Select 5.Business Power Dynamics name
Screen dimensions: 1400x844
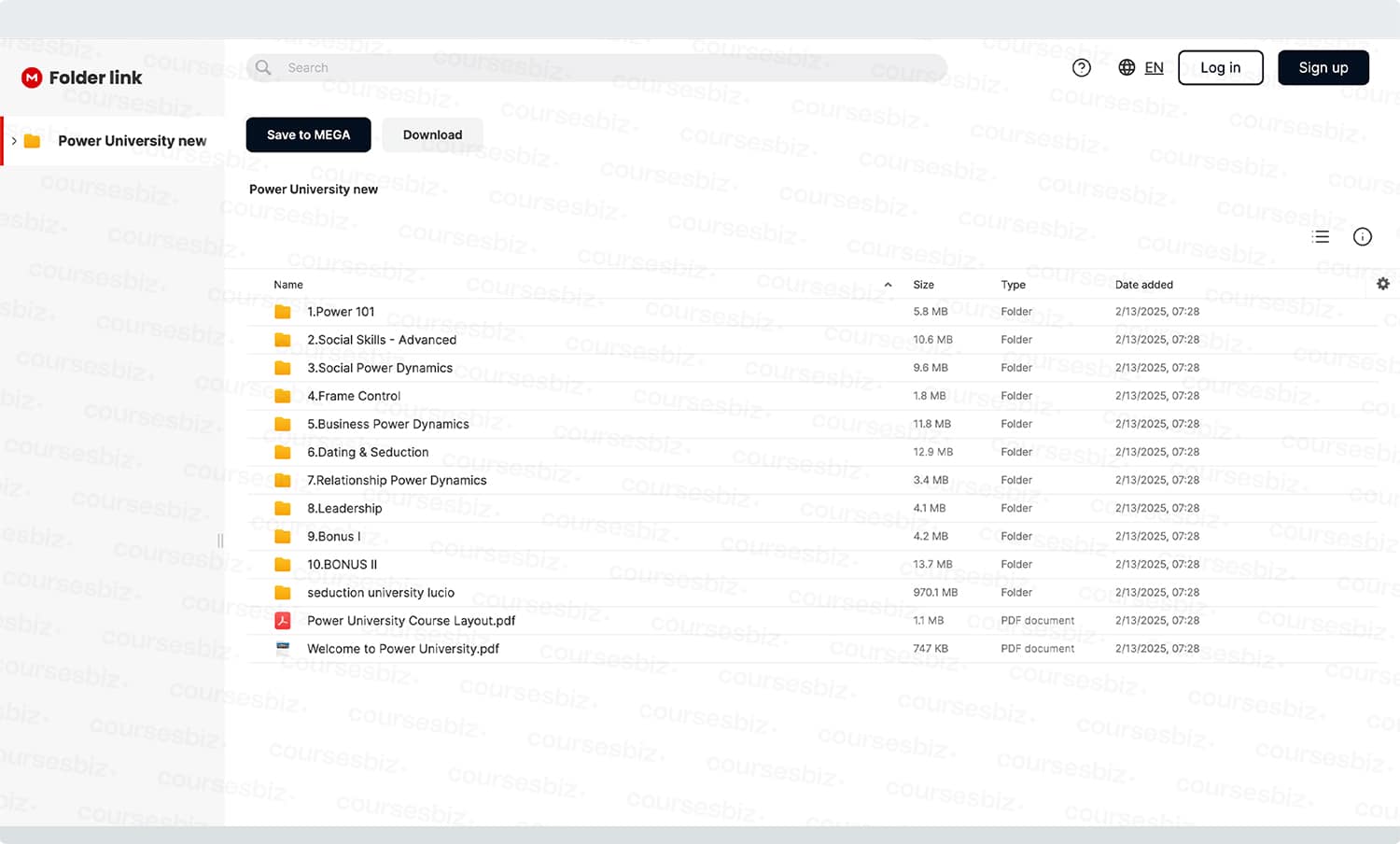pos(388,424)
